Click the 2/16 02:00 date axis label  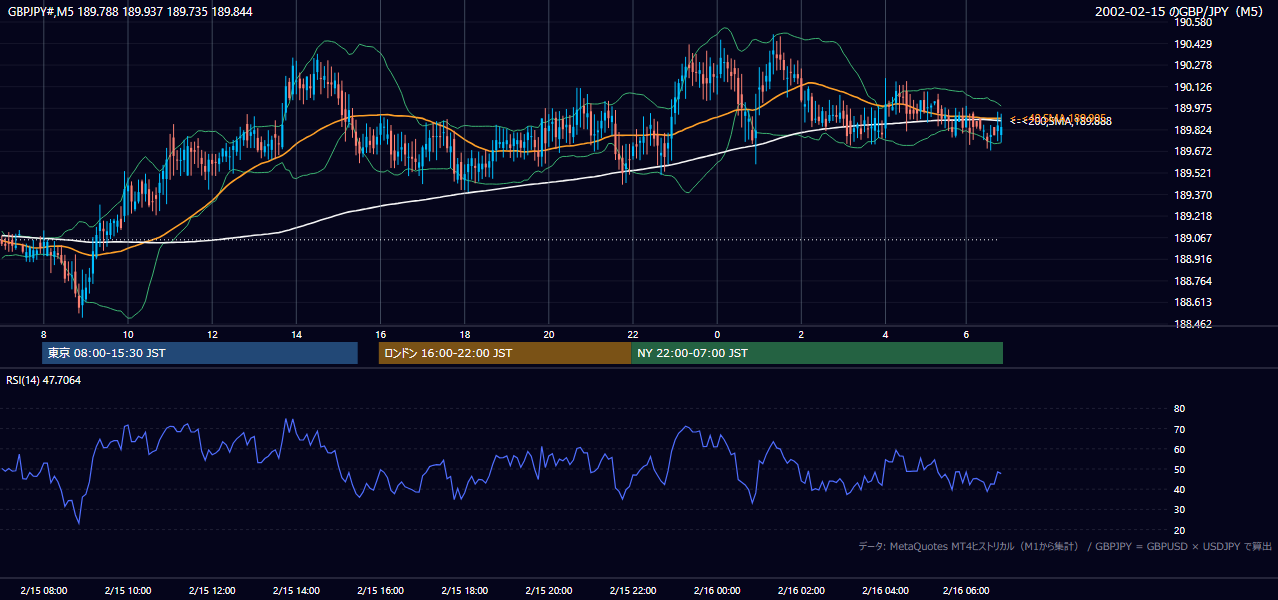(x=802, y=591)
